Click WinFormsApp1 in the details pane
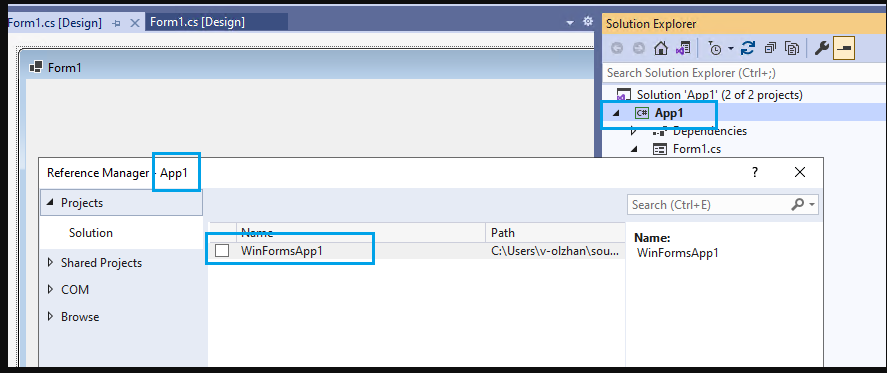887x373 pixels. tap(678, 253)
